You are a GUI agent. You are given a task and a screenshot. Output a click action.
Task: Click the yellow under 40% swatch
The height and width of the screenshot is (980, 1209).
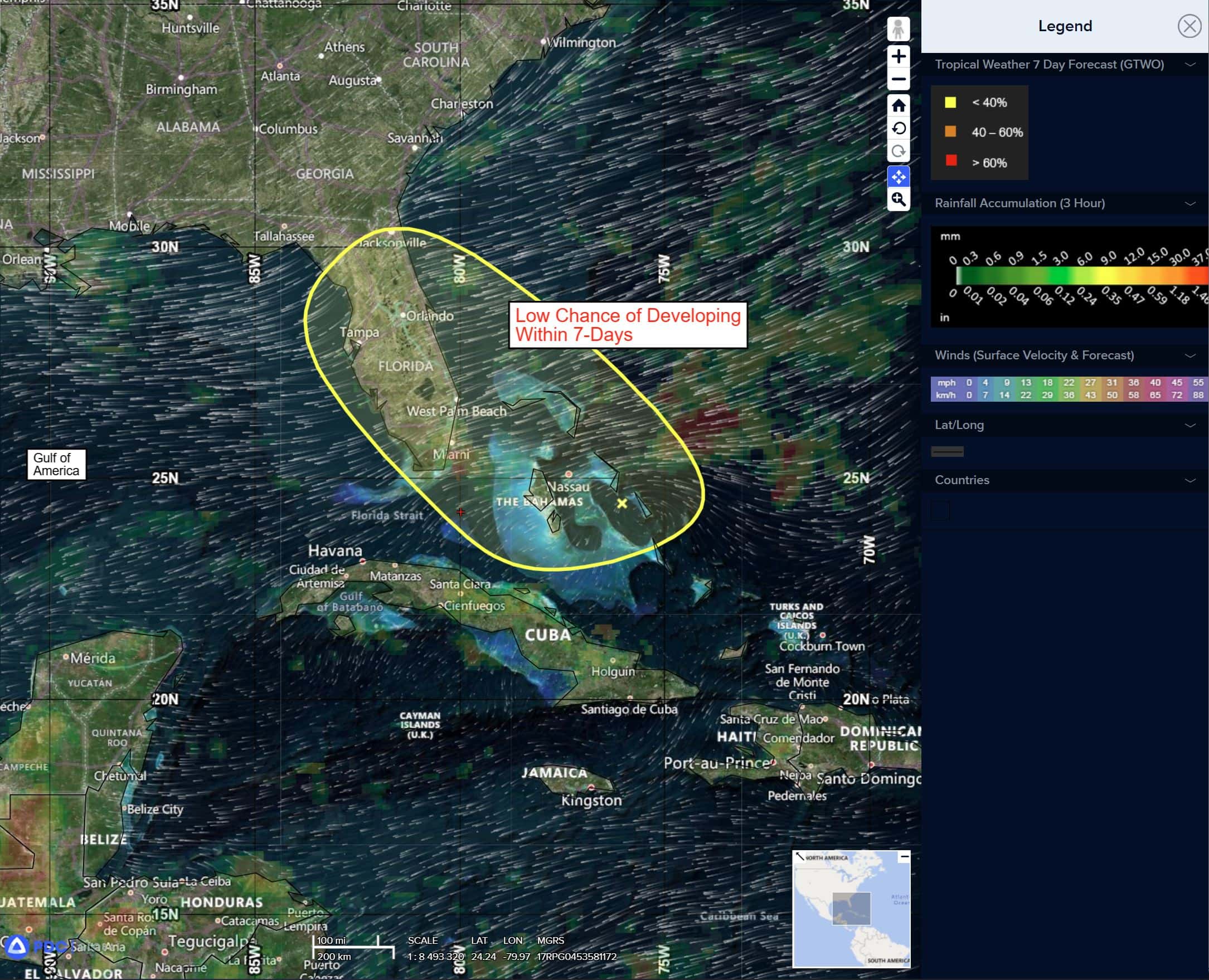(950, 102)
